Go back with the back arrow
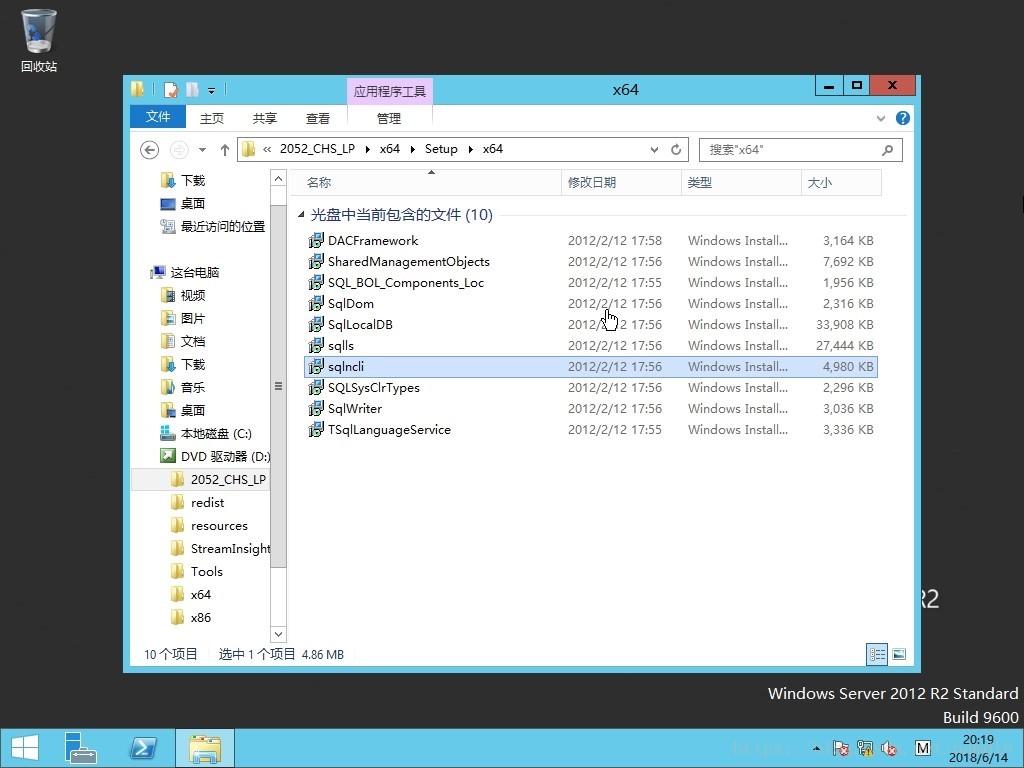 pyautogui.click(x=150, y=150)
